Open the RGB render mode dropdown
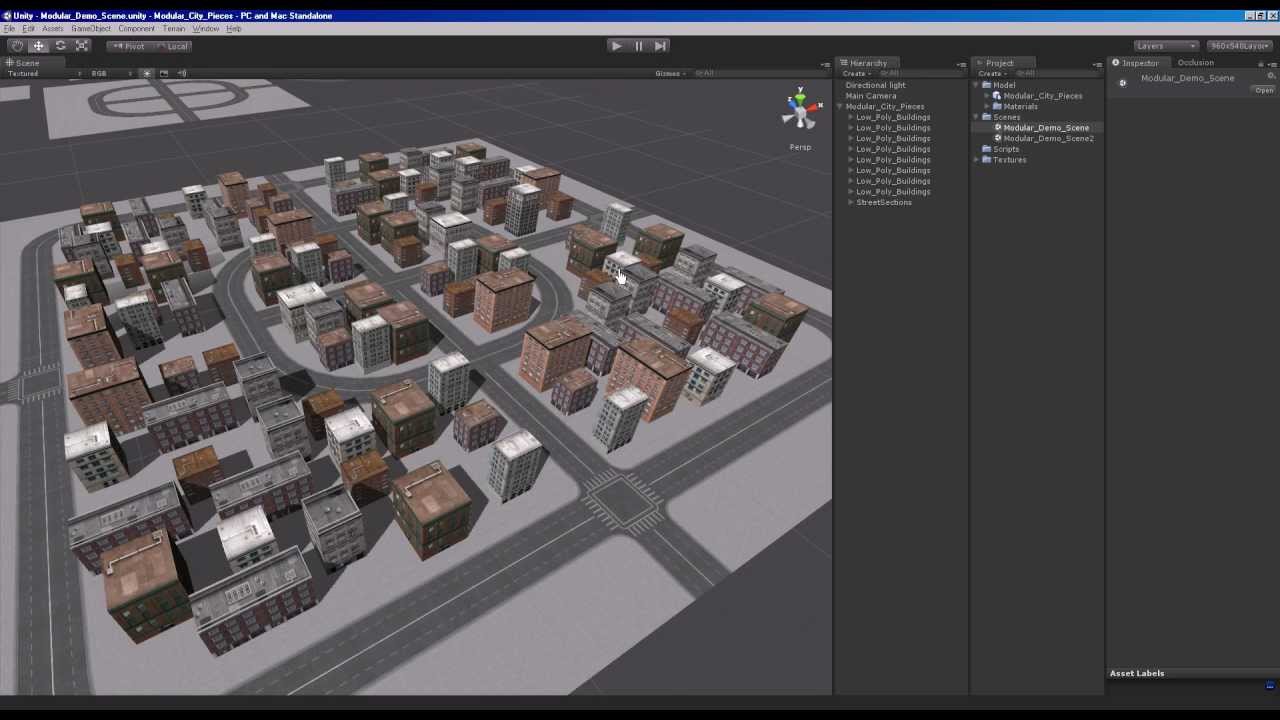1280x720 pixels. click(111, 73)
